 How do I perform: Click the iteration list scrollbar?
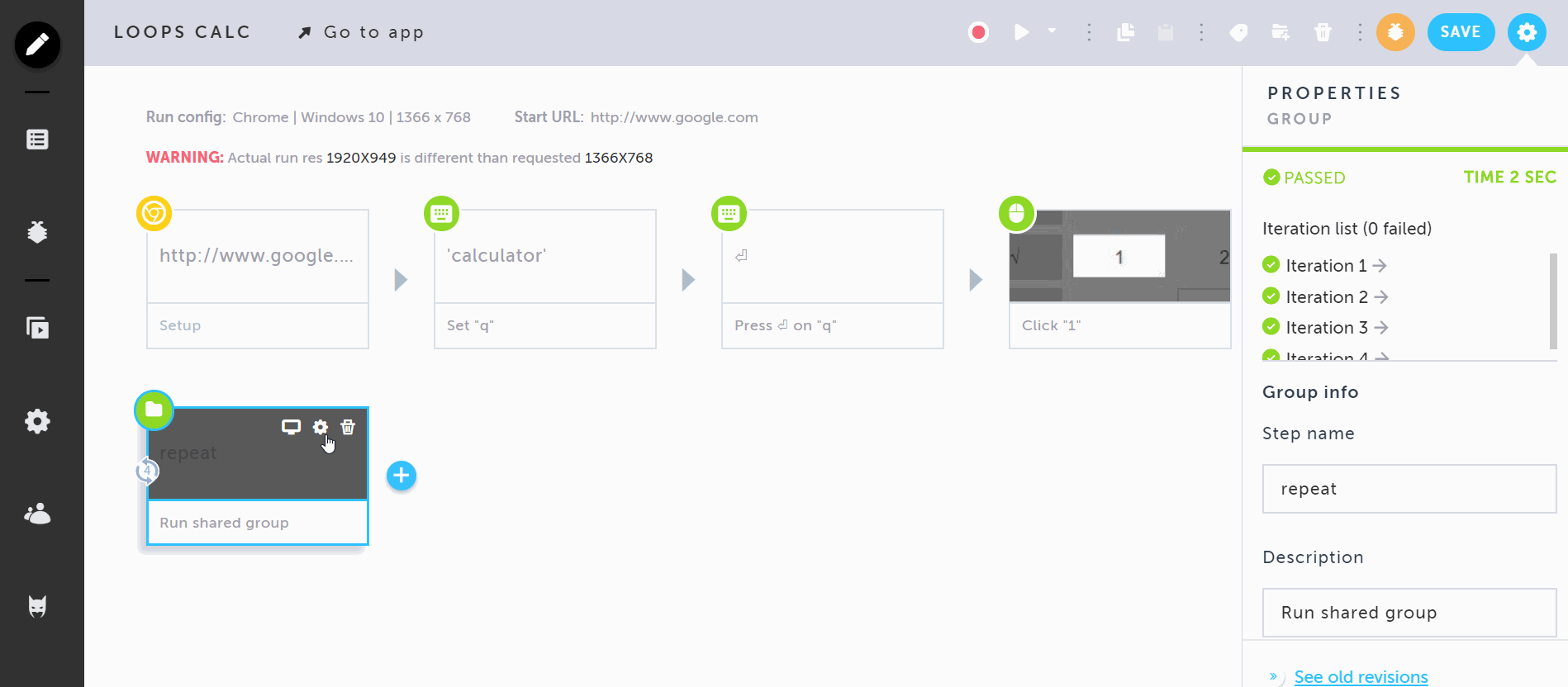click(1553, 301)
